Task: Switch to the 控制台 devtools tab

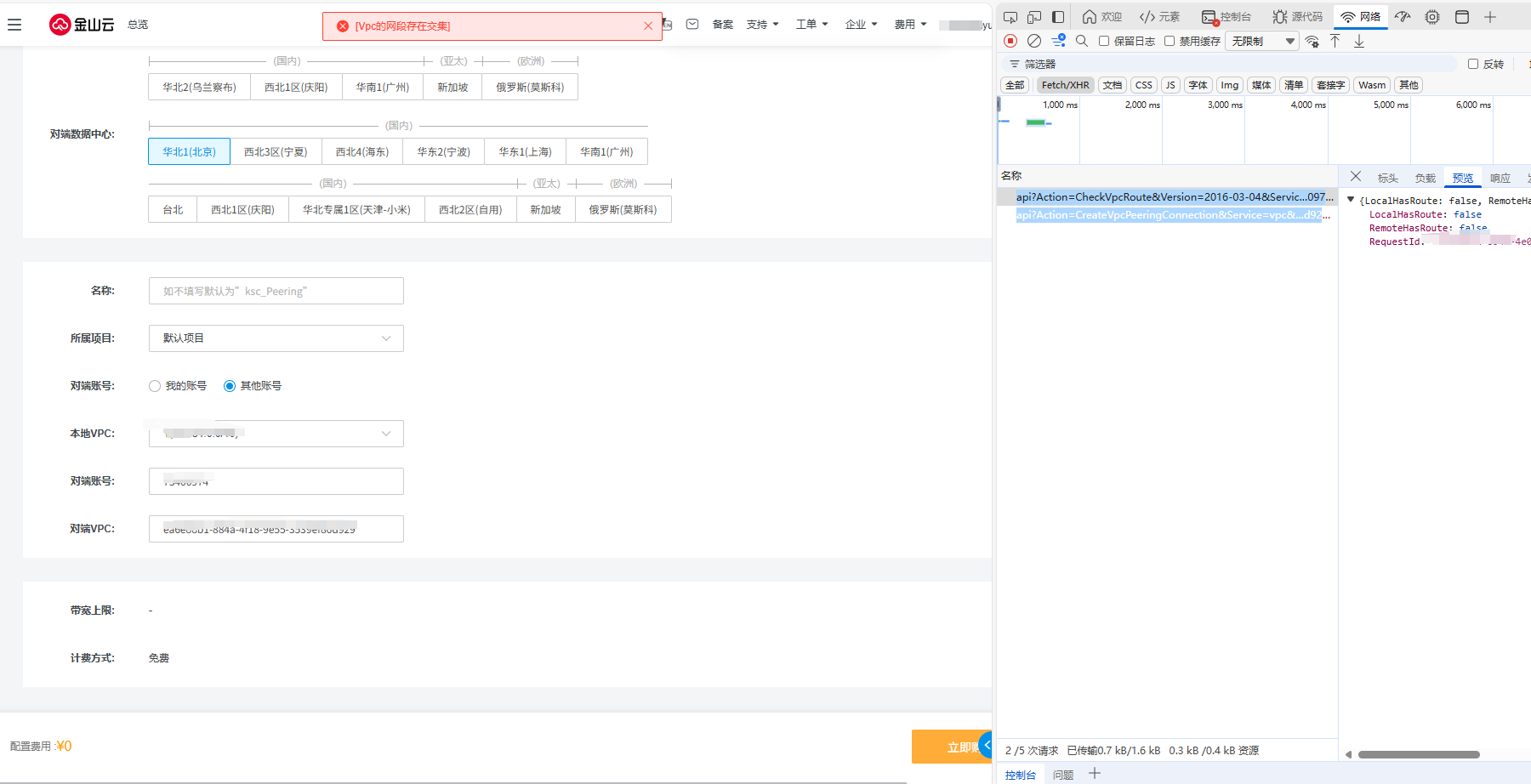Action: tap(1227, 17)
